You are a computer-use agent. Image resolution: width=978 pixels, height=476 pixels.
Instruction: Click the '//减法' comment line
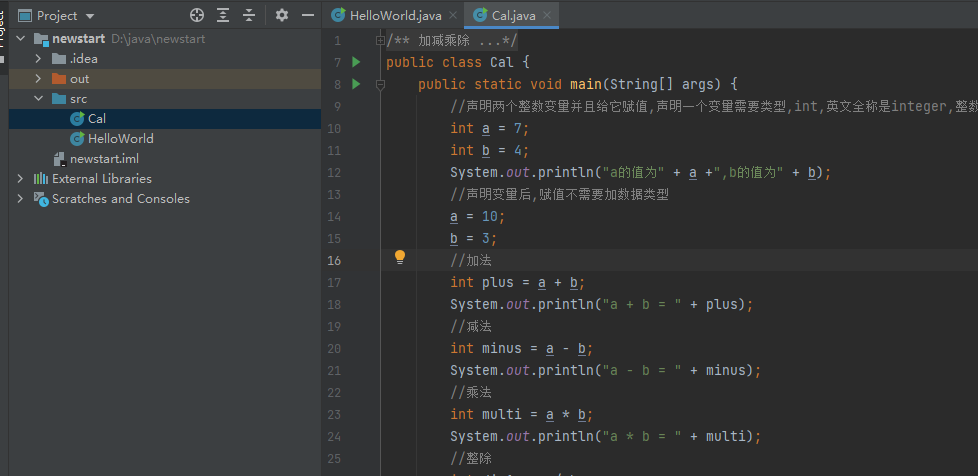471,326
